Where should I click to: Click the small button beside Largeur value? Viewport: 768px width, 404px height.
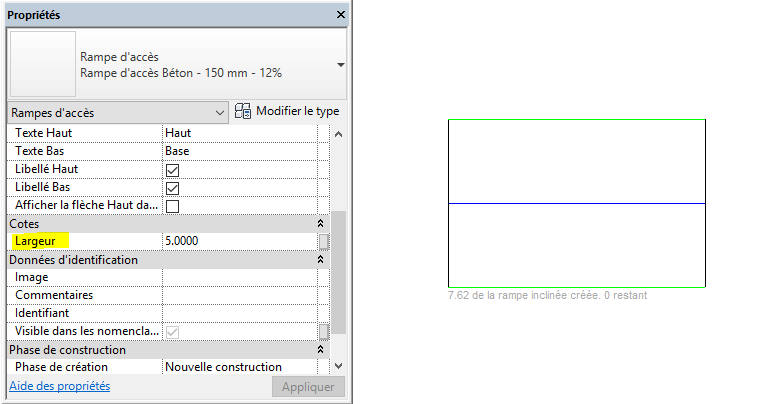coord(324,241)
